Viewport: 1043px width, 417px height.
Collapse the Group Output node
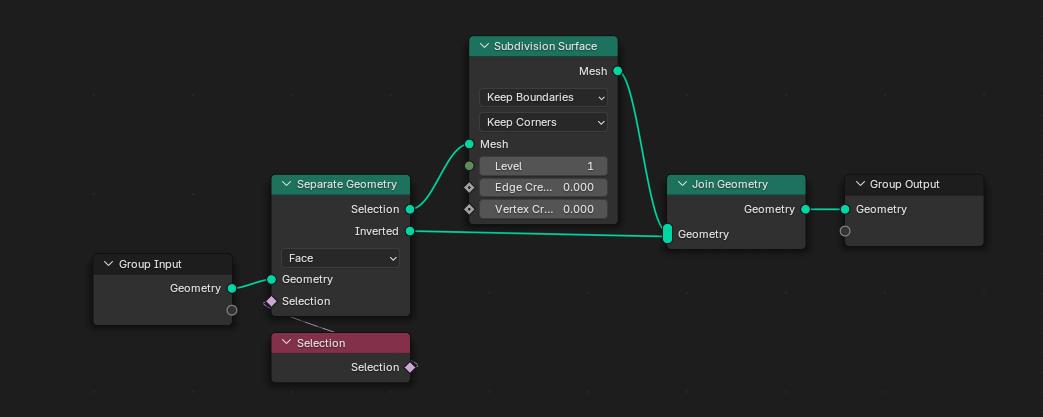pos(860,184)
